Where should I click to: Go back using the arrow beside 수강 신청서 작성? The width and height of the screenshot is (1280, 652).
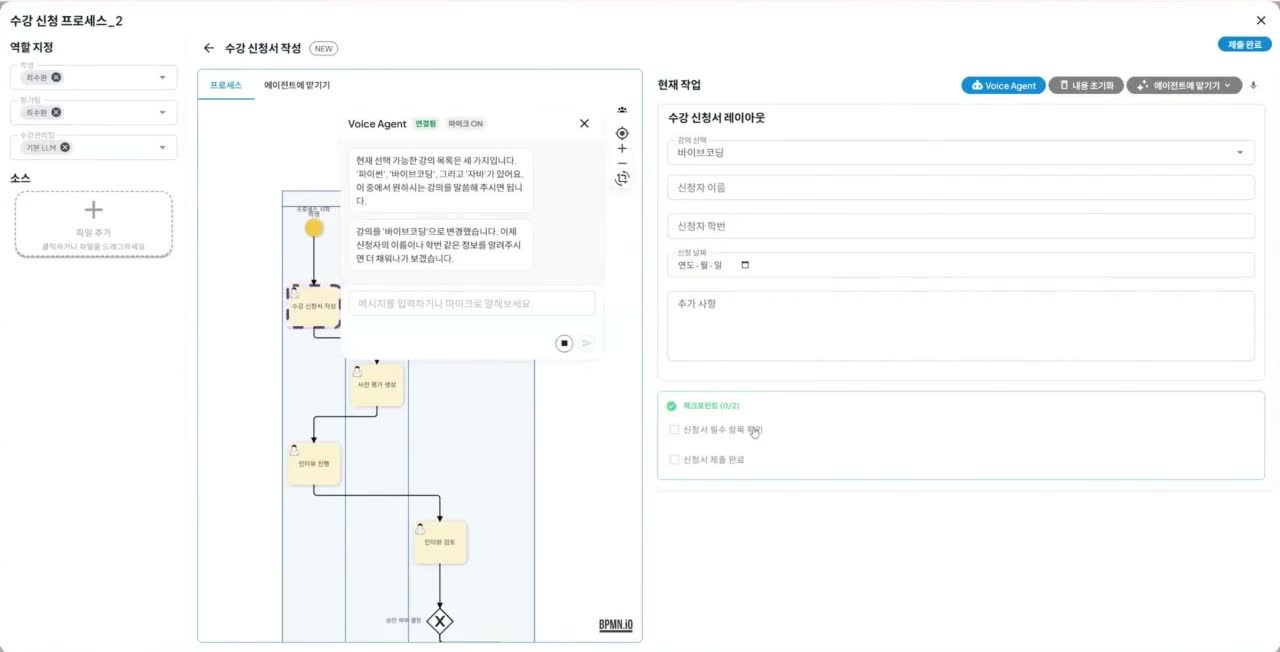(x=208, y=48)
